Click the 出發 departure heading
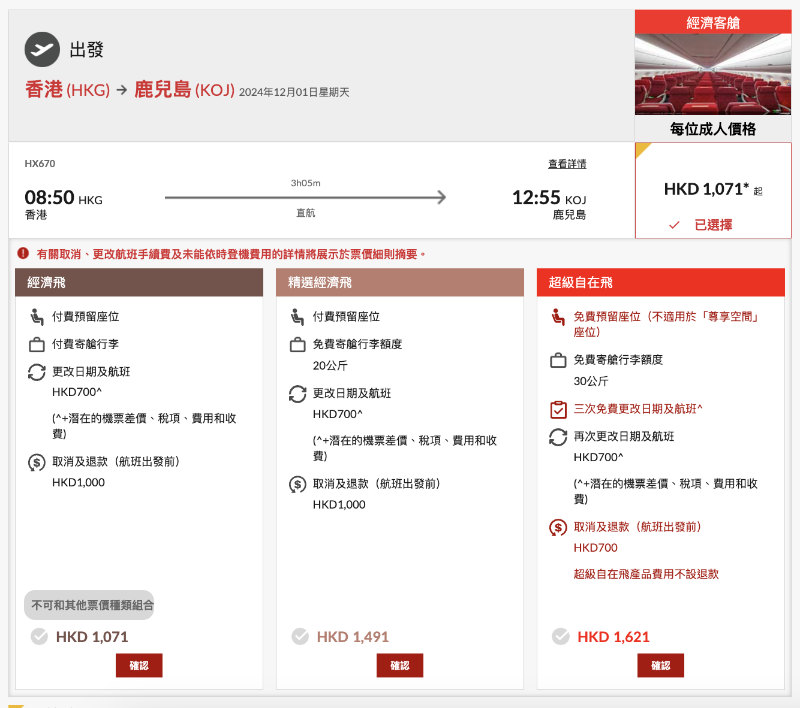Viewport: 800px width, 708px height. (87, 49)
